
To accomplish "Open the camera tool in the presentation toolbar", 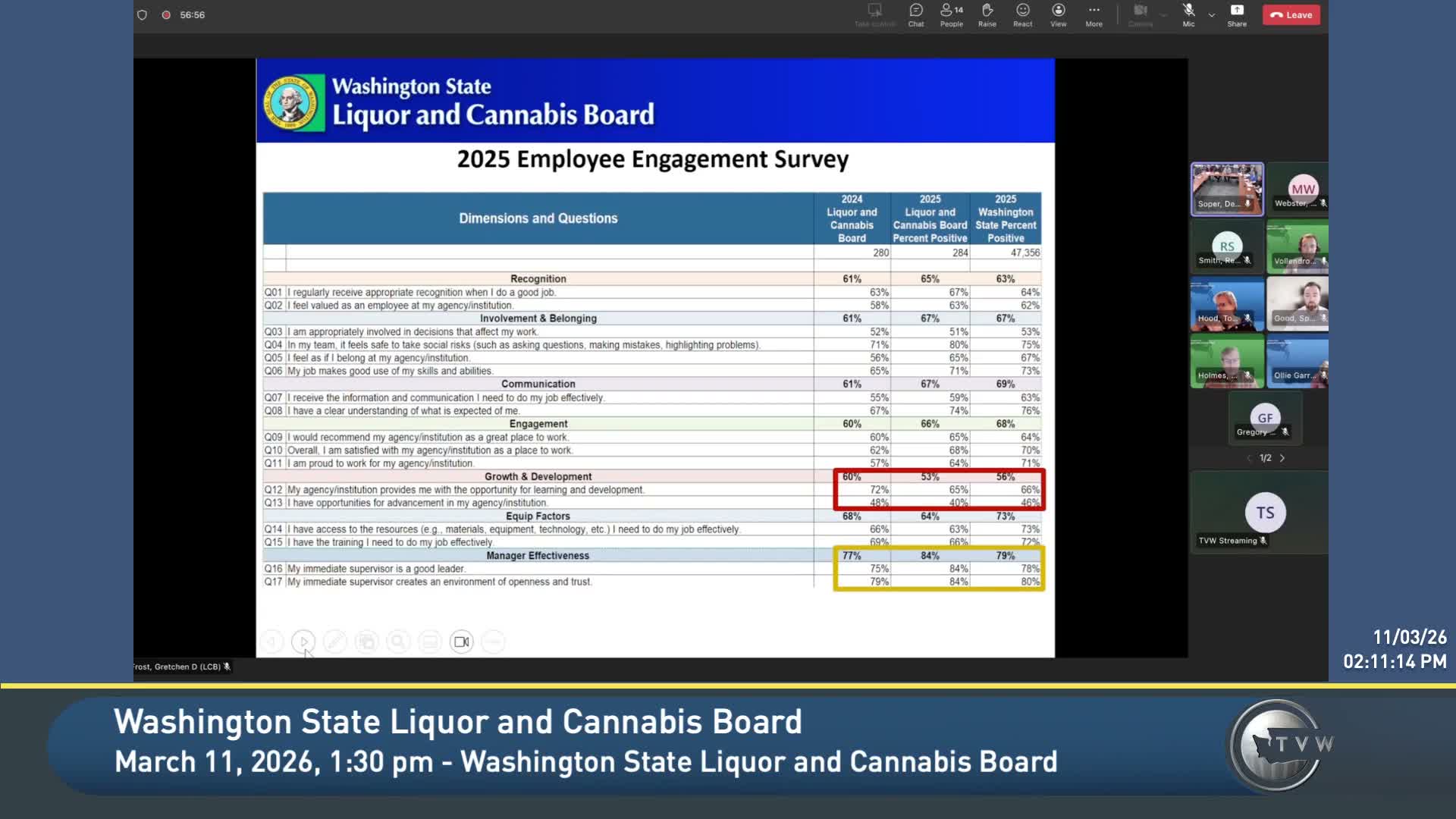I will (x=461, y=641).
